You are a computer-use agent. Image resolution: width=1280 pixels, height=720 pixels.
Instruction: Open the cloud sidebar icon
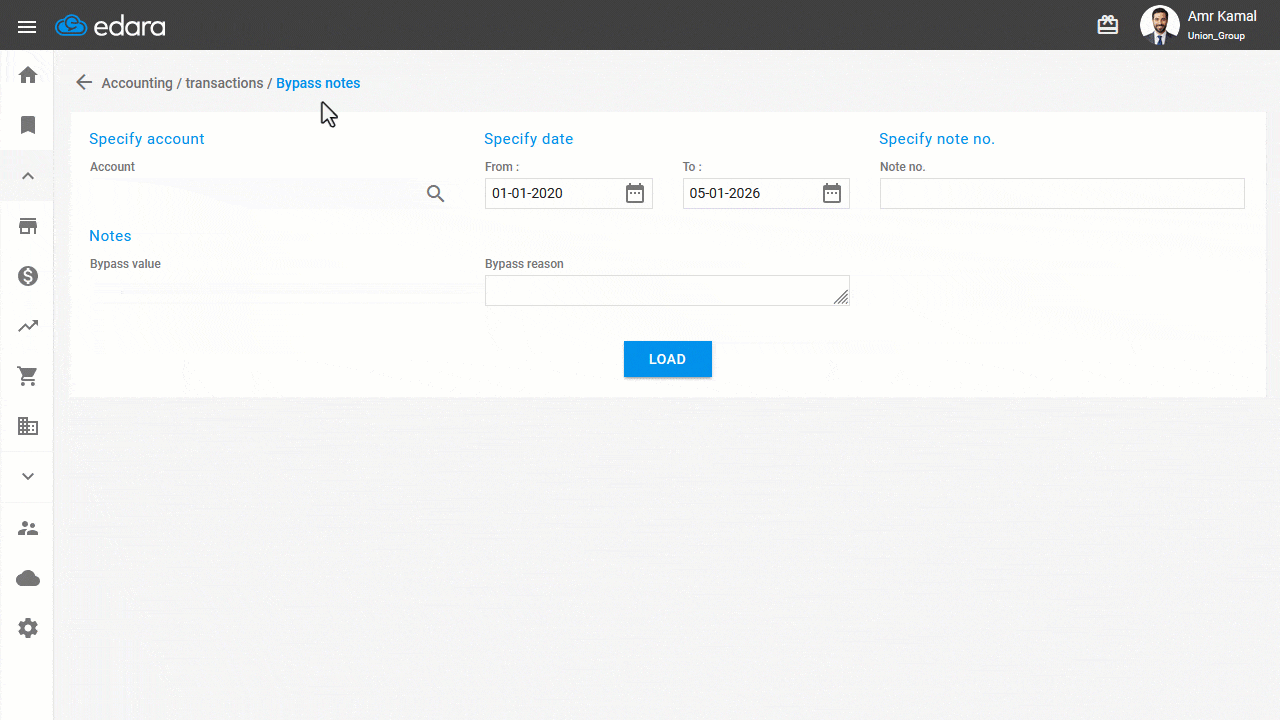coord(28,578)
